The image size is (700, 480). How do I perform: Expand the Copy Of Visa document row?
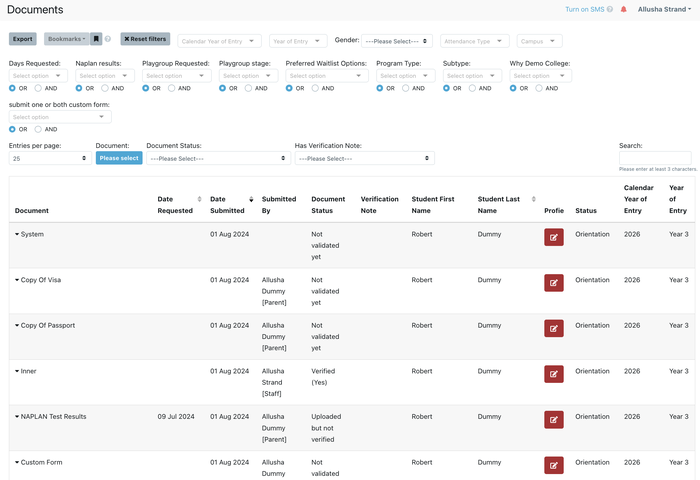(x=17, y=280)
